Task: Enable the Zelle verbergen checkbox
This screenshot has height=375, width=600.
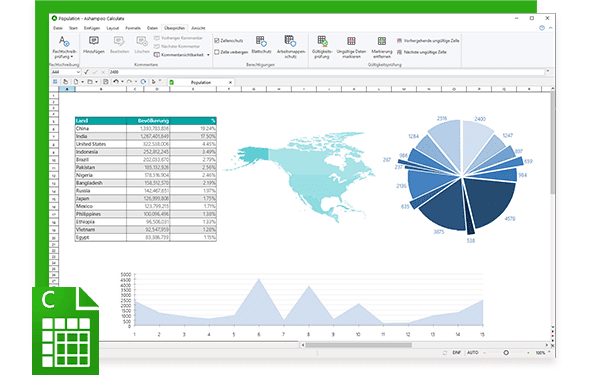Action: pyautogui.click(x=217, y=52)
